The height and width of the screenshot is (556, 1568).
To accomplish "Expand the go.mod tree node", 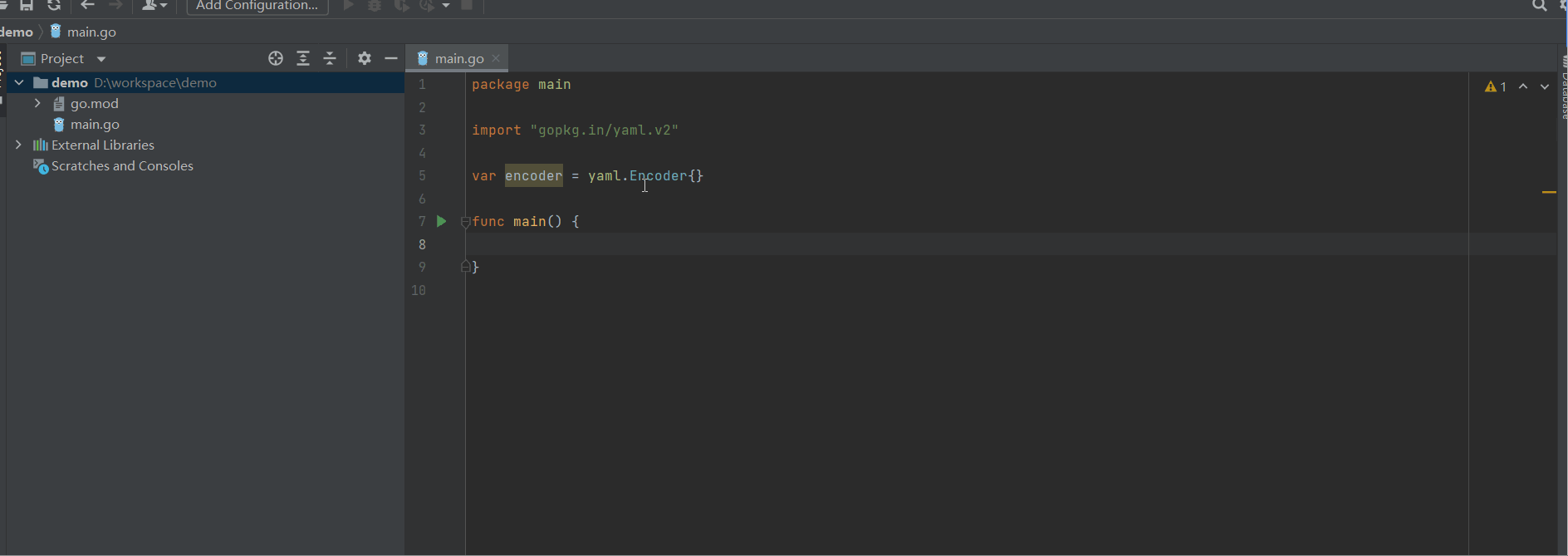I will [37, 103].
